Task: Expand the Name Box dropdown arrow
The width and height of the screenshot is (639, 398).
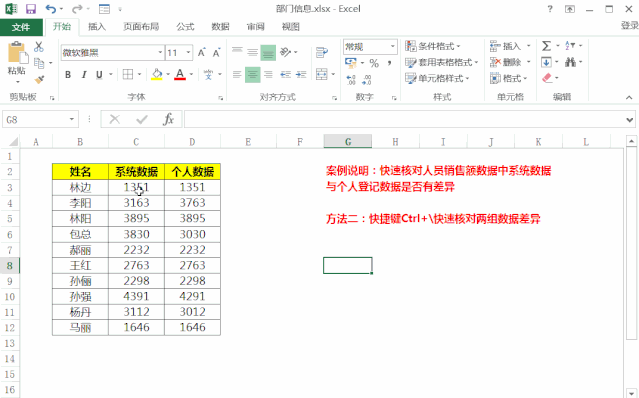Action: 72,119
